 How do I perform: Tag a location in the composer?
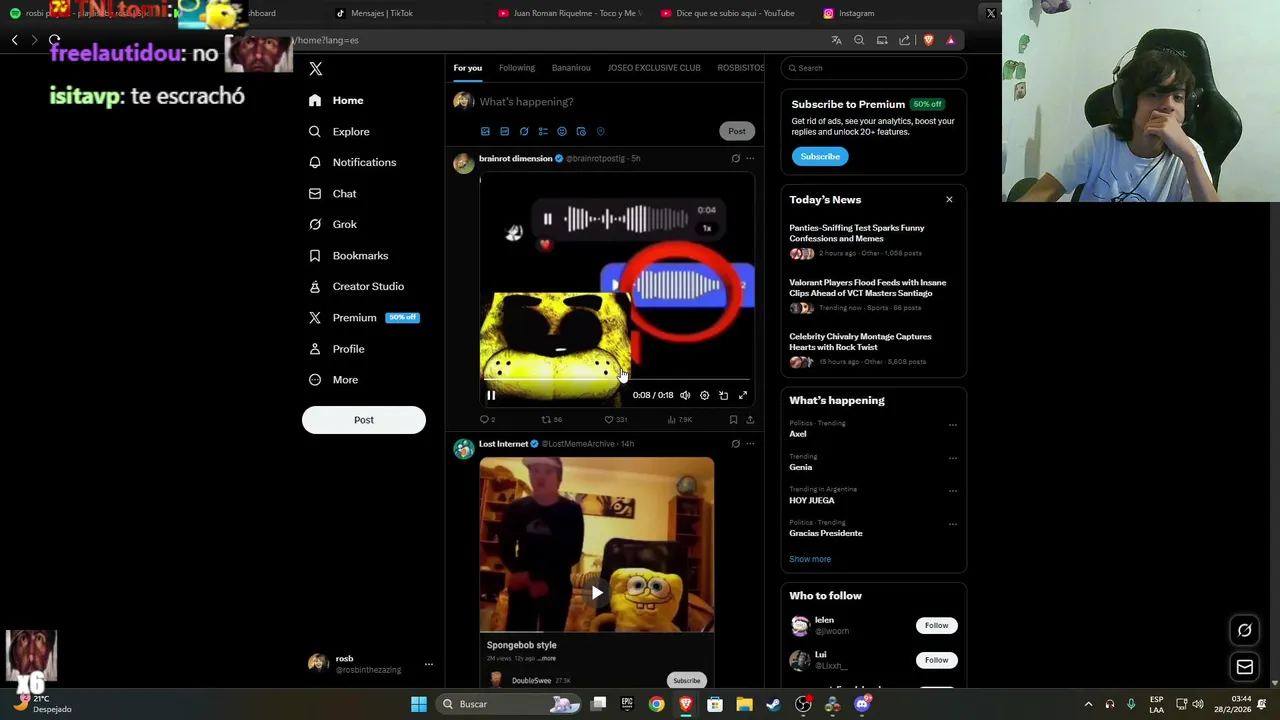(x=600, y=131)
